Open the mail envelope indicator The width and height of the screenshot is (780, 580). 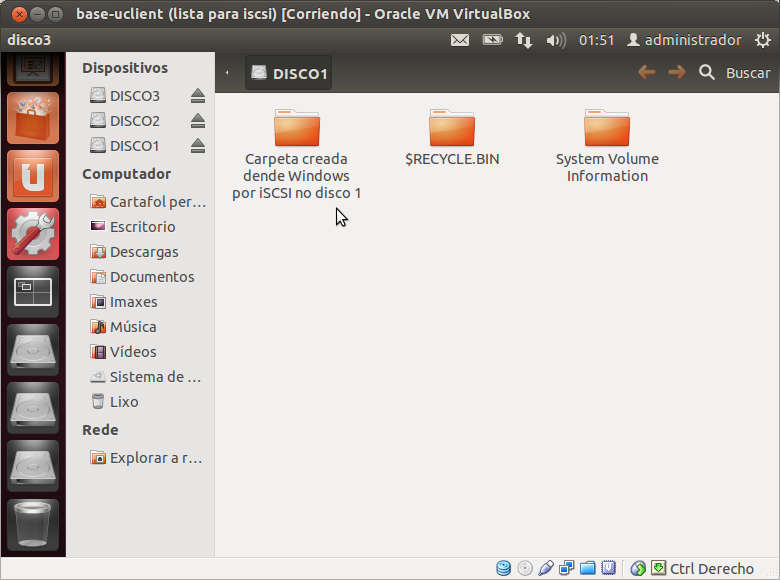(x=460, y=40)
